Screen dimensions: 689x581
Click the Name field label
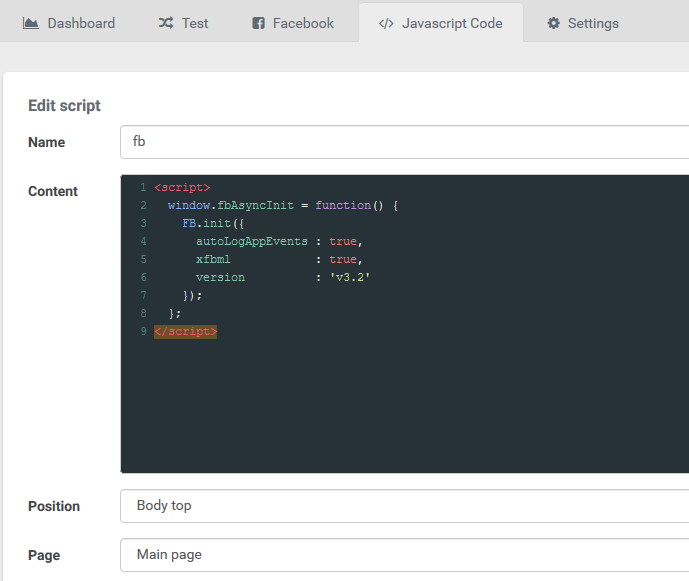click(47, 142)
